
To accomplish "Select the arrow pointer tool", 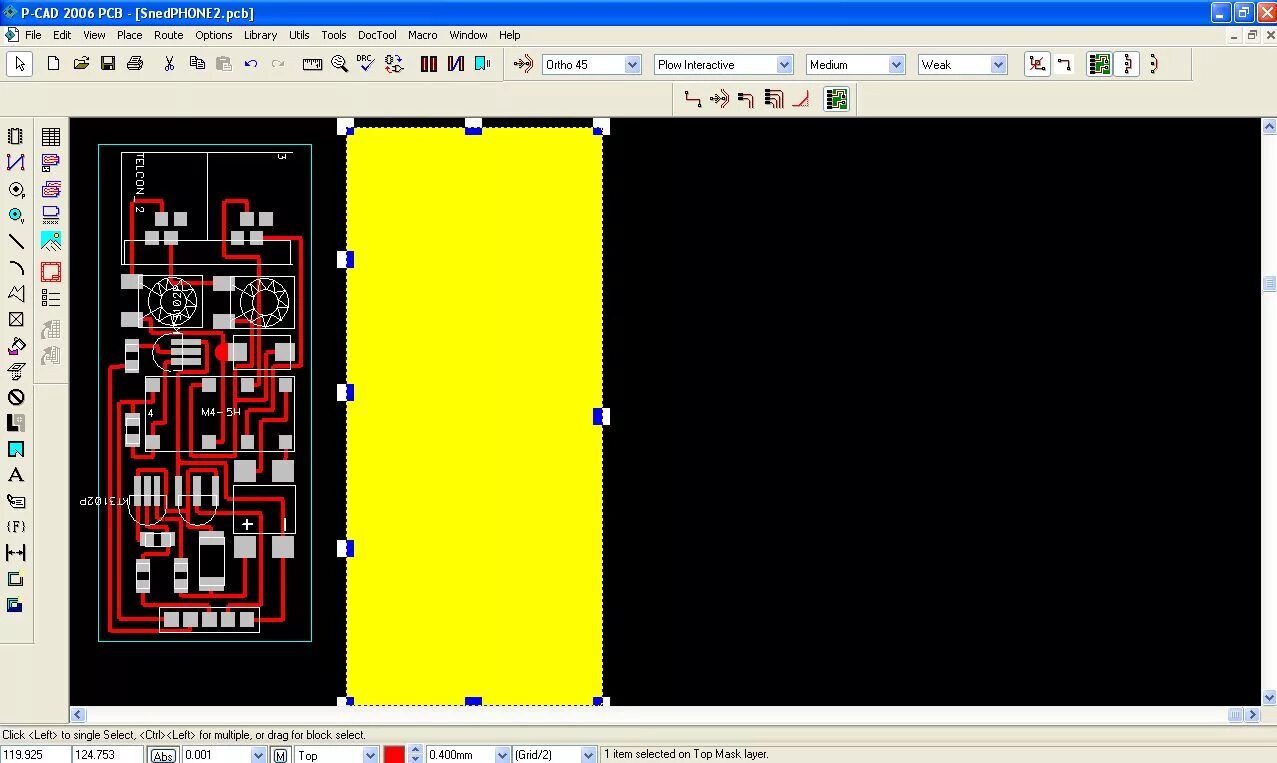I will click(20, 64).
